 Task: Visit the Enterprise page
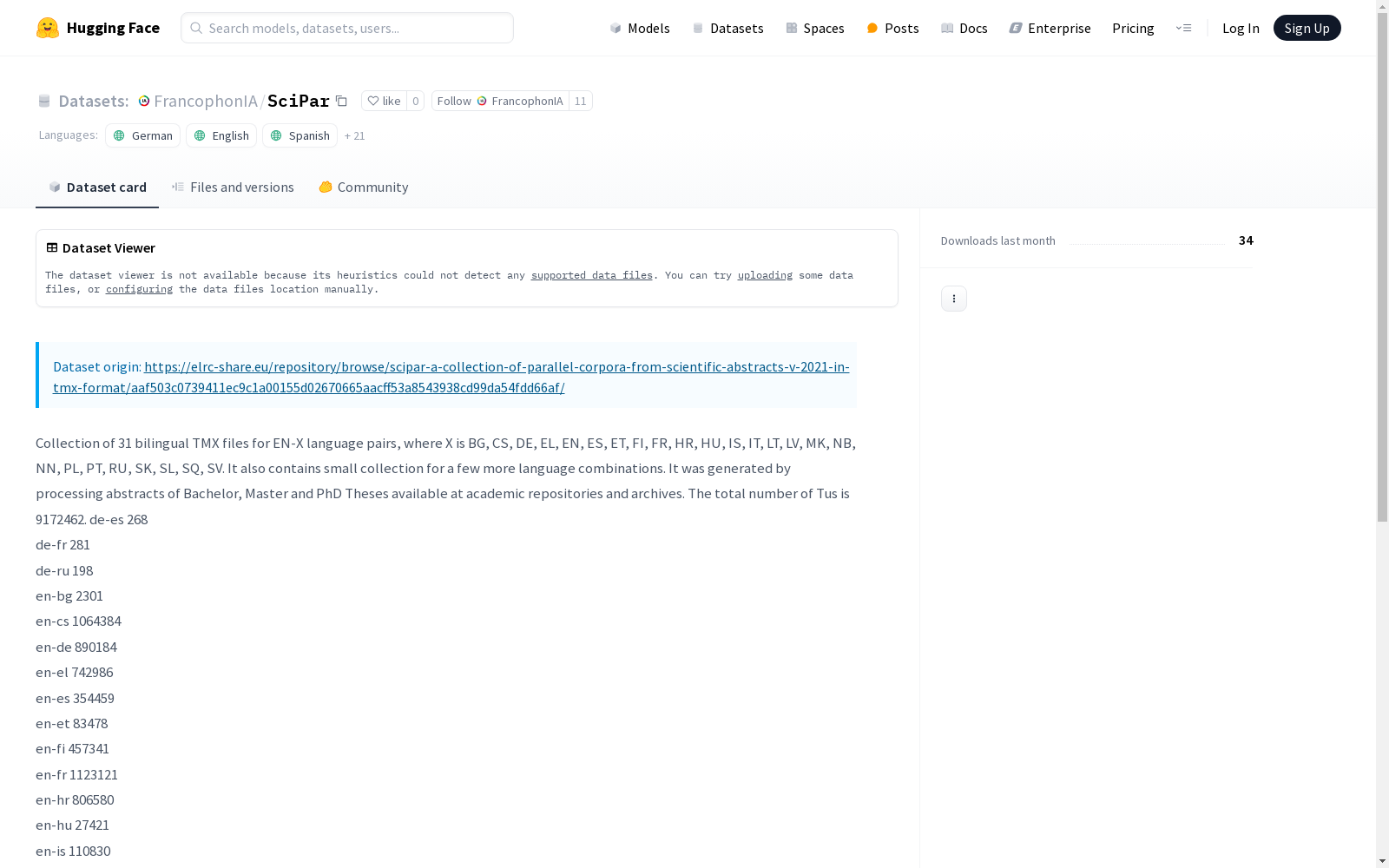tap(1050, 28)
